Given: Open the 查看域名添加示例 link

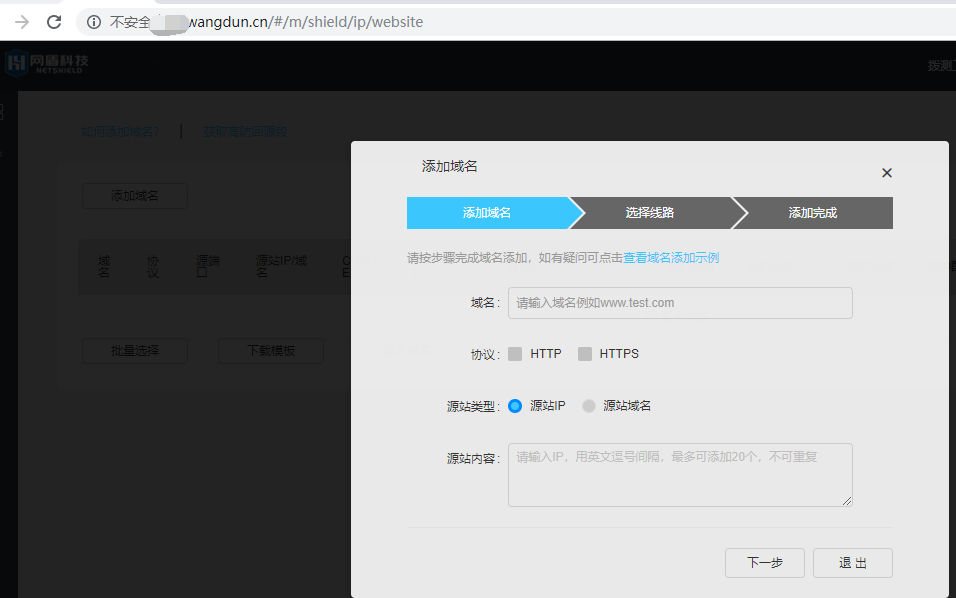Looking at the screenshot, I should (671, 258).
